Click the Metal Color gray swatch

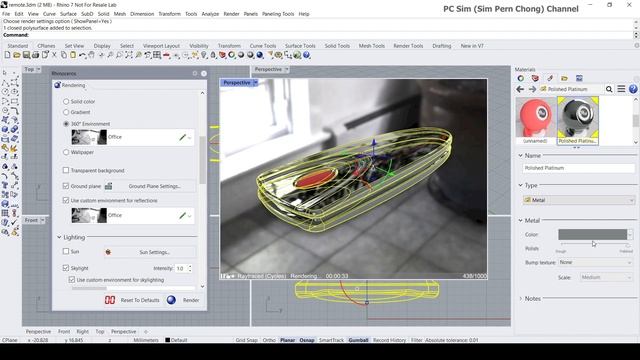pyautogui.click(x=592, y=234)
